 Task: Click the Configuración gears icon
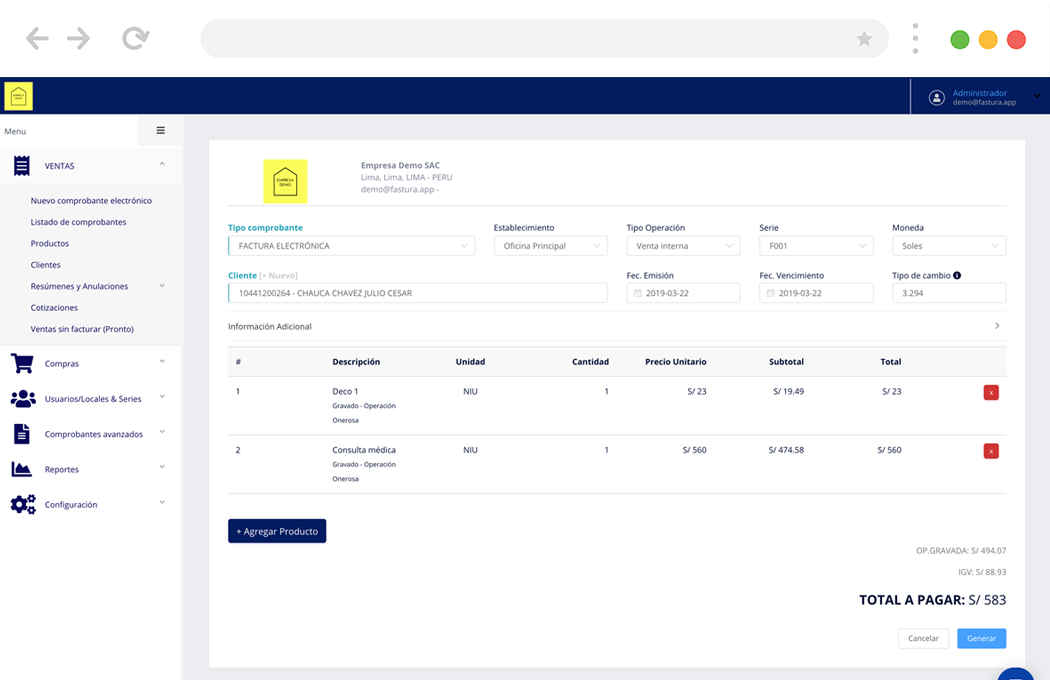click(x=22, y=505)
